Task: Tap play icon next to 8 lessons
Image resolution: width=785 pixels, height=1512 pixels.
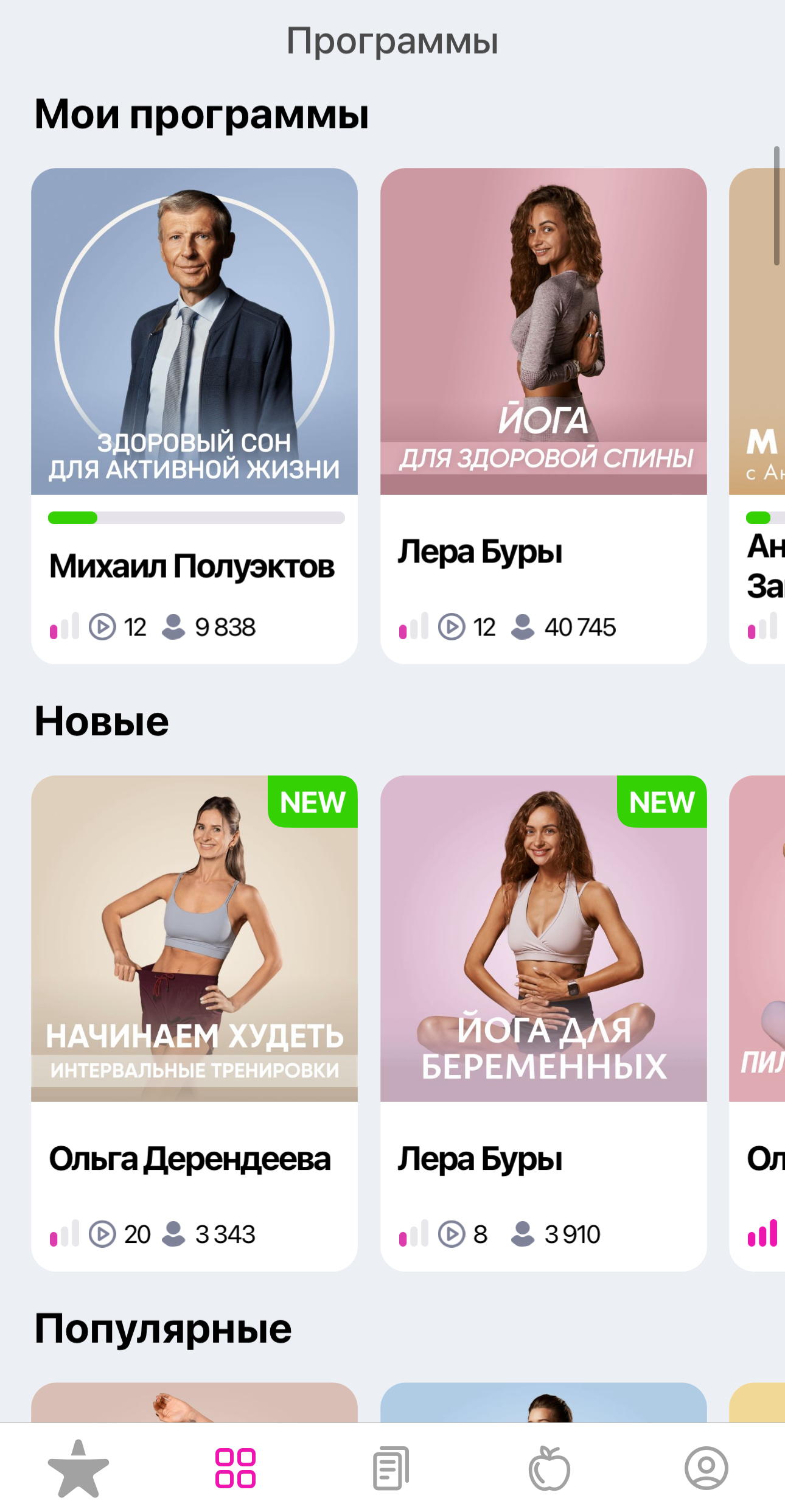Action: pos(452,1234)
